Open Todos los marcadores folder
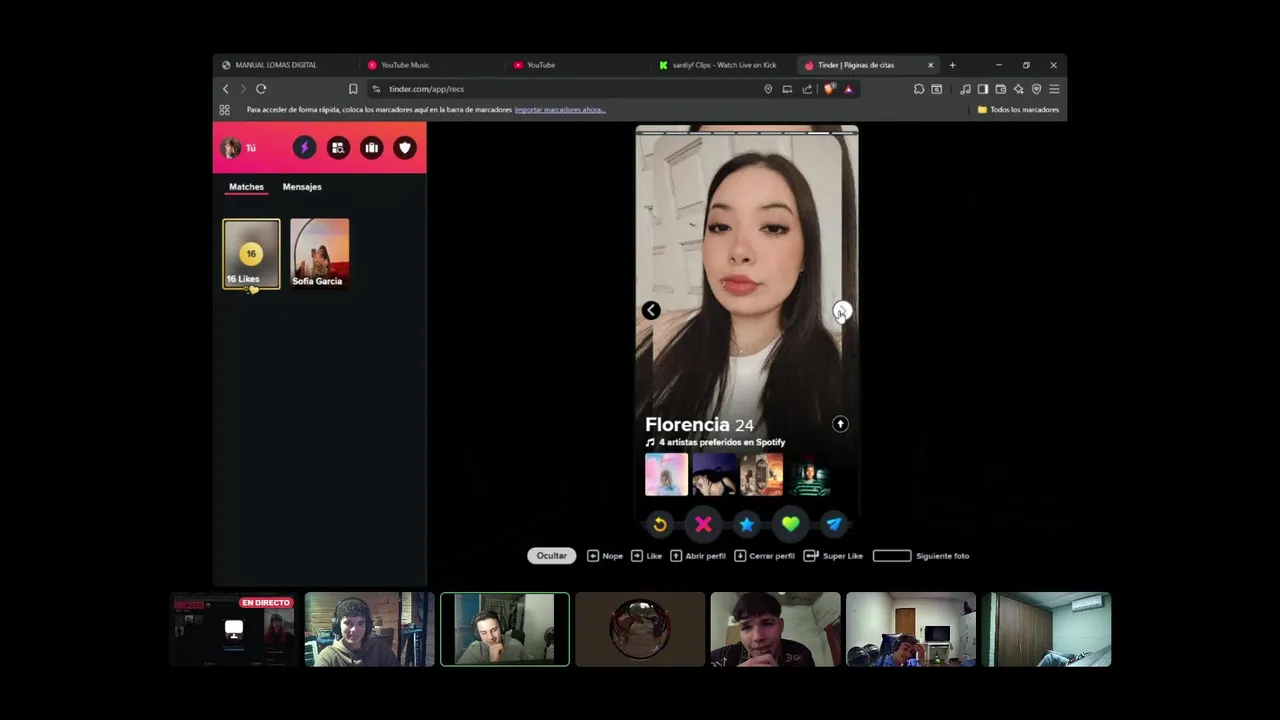The width and height of the screenshot is (1280, 720). (1018, 110)
